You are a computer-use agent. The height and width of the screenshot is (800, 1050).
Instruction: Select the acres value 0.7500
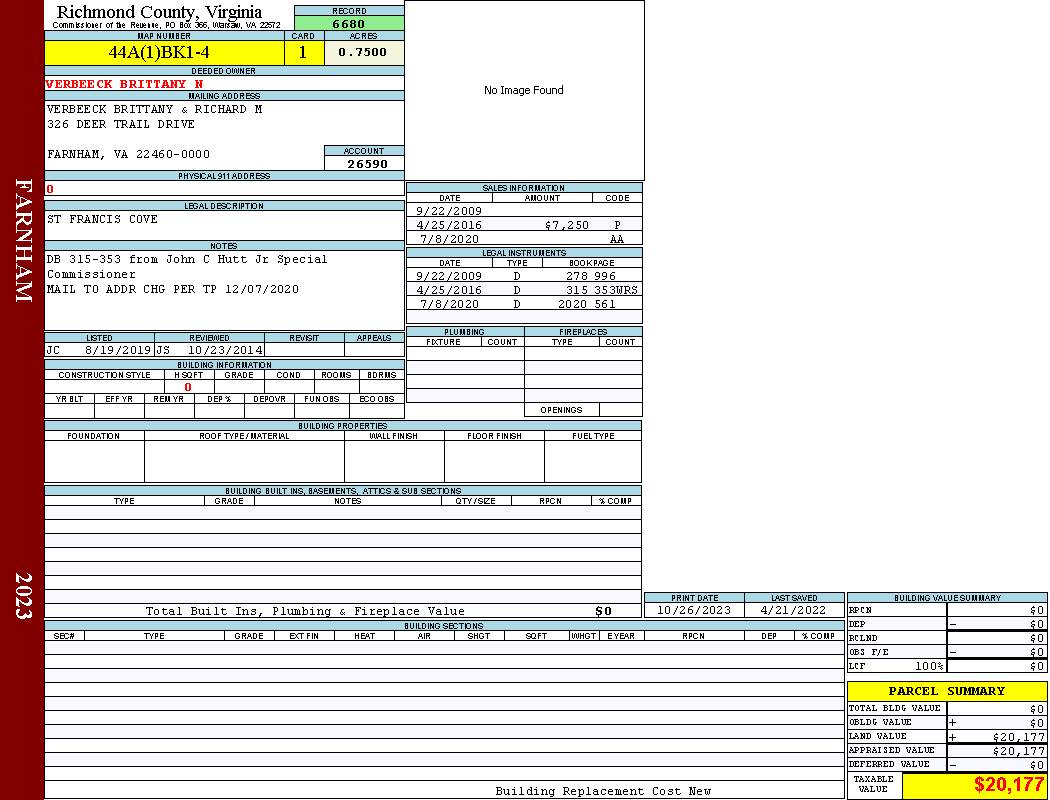point(363,53)
